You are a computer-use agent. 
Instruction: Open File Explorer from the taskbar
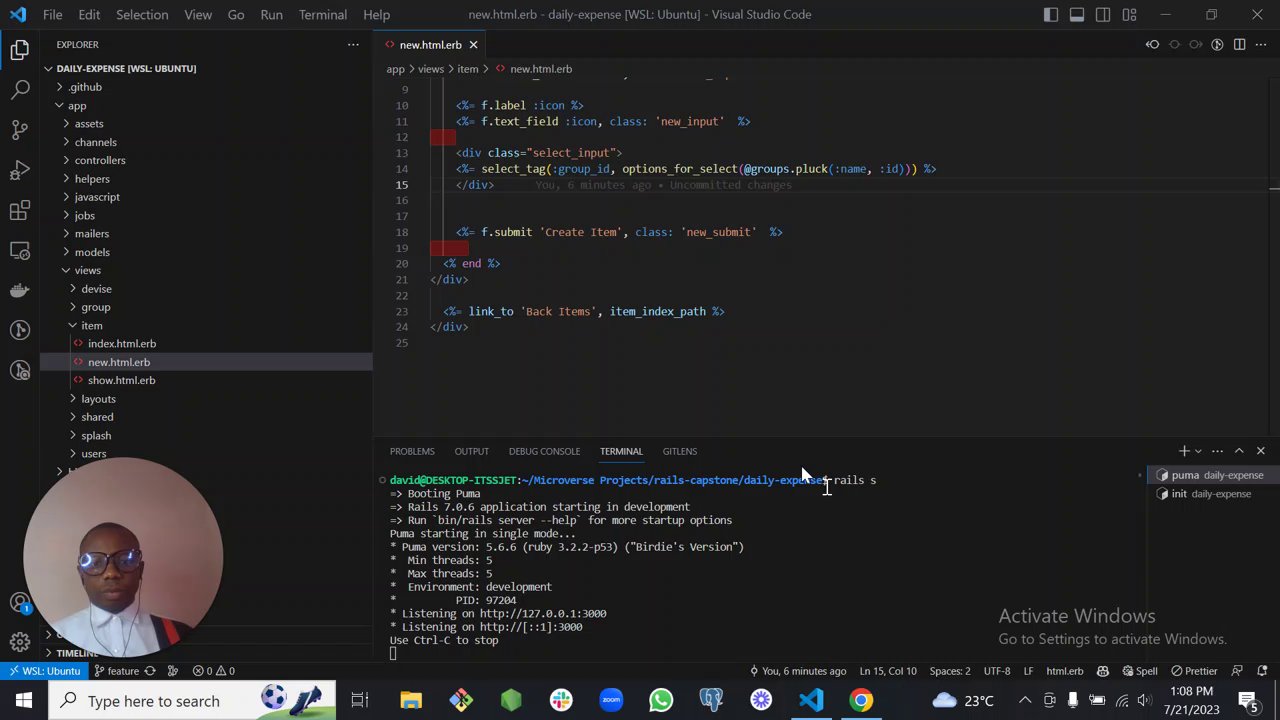pos(411,700)
